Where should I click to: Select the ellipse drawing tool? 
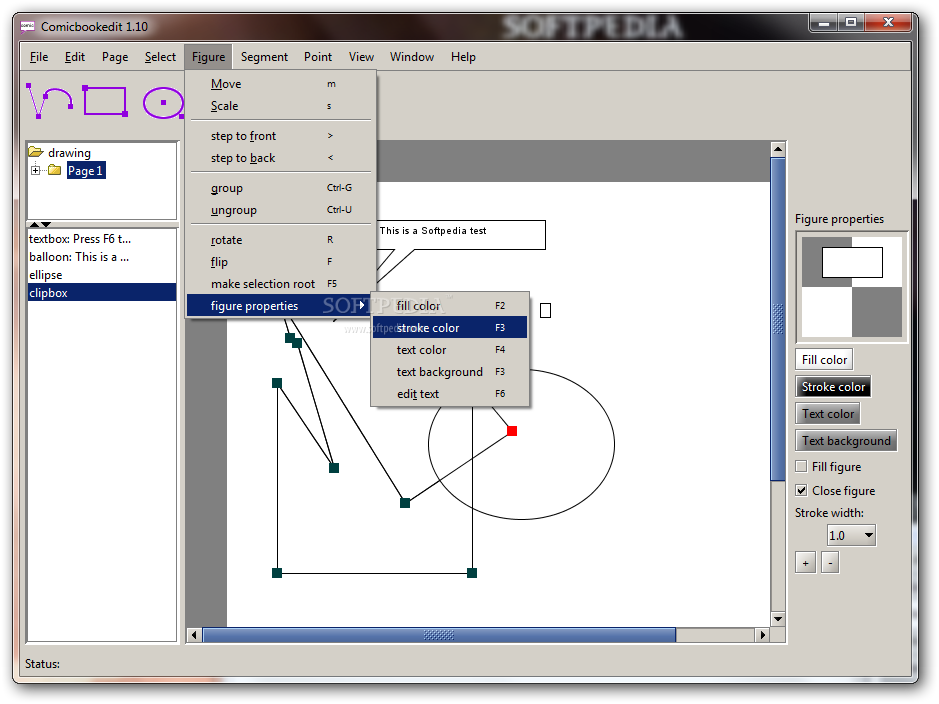coord(163,102)
